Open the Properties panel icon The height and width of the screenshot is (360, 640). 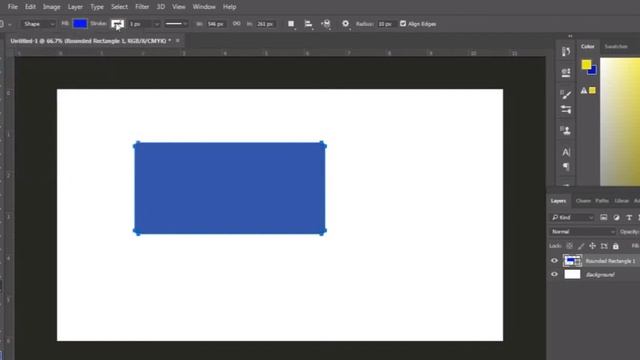(566, 73)
